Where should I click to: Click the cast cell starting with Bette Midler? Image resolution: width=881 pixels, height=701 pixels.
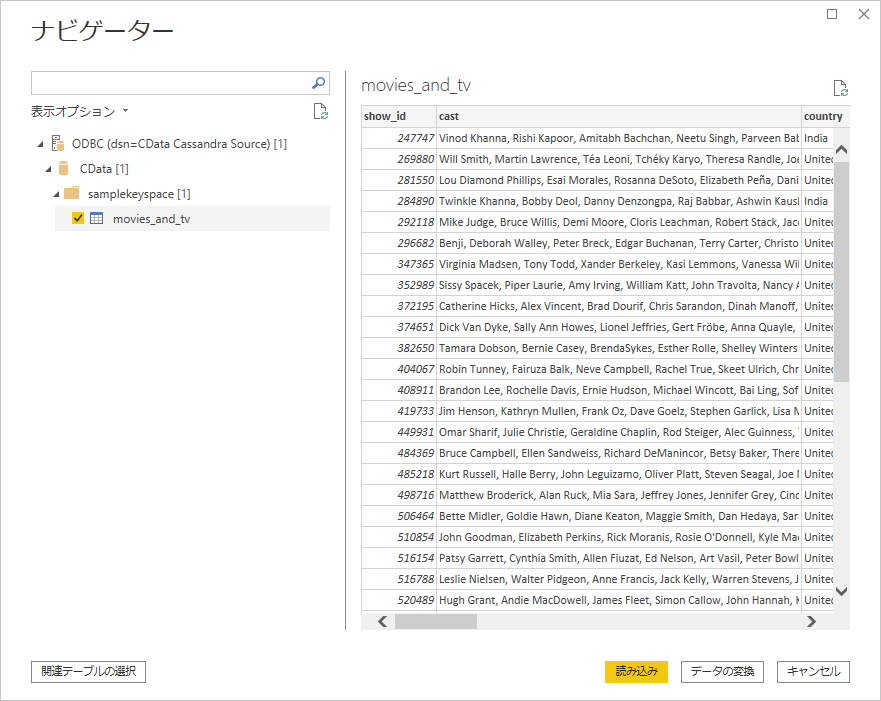(x=619, y=516)
